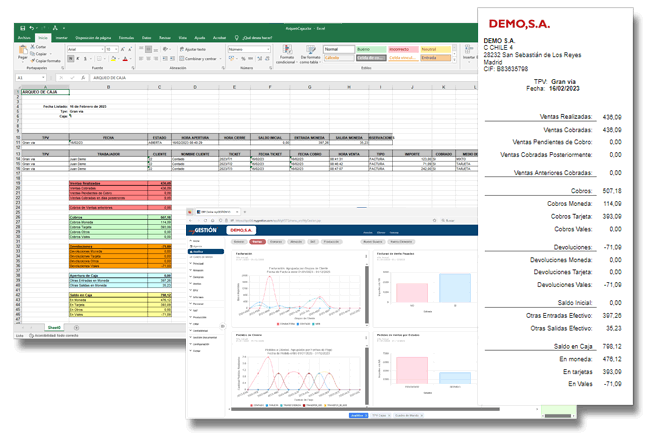This screenshot has height=433, width=650.
Task: Expand the Combinar y centrar dropdown
Action: [218, 58]
